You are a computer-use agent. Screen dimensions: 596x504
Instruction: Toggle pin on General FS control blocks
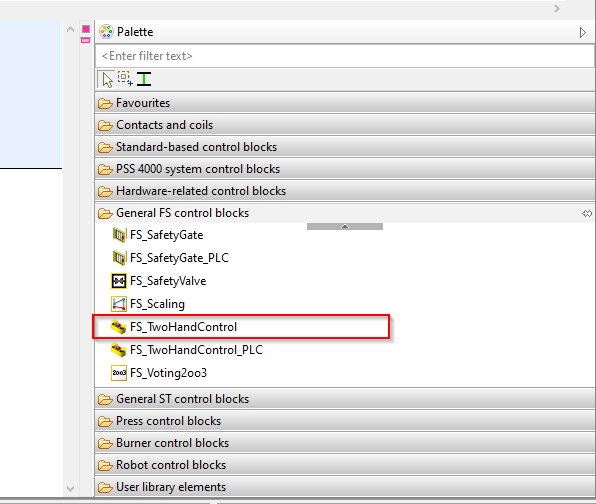tap(587, 214)
